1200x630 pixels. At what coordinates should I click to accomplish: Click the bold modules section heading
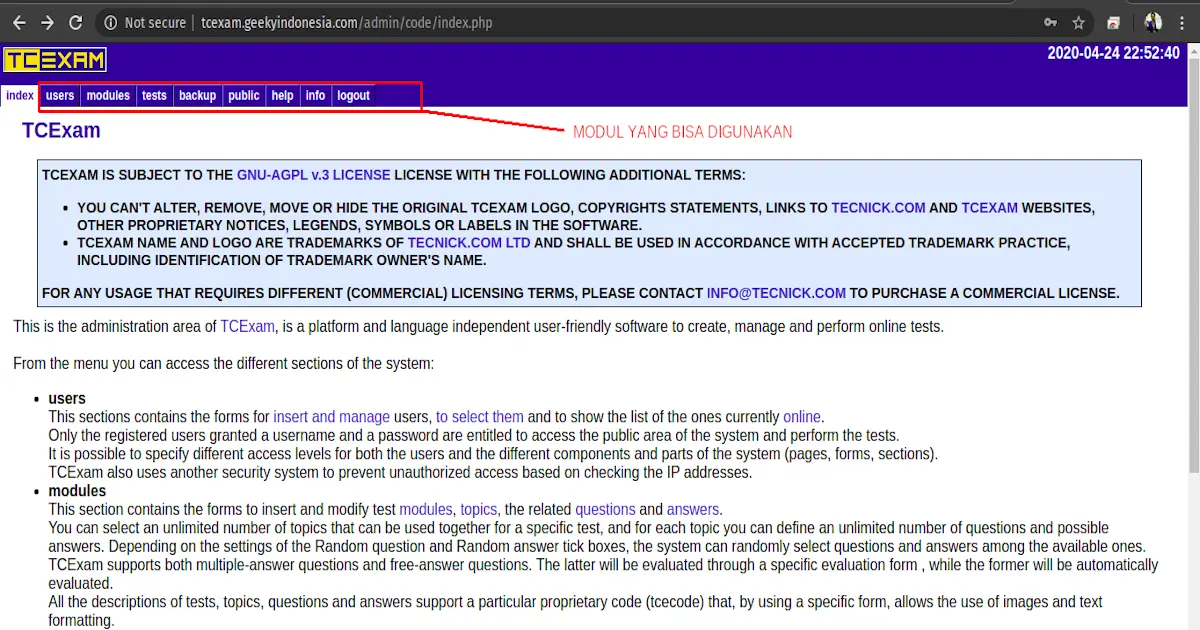77,491
